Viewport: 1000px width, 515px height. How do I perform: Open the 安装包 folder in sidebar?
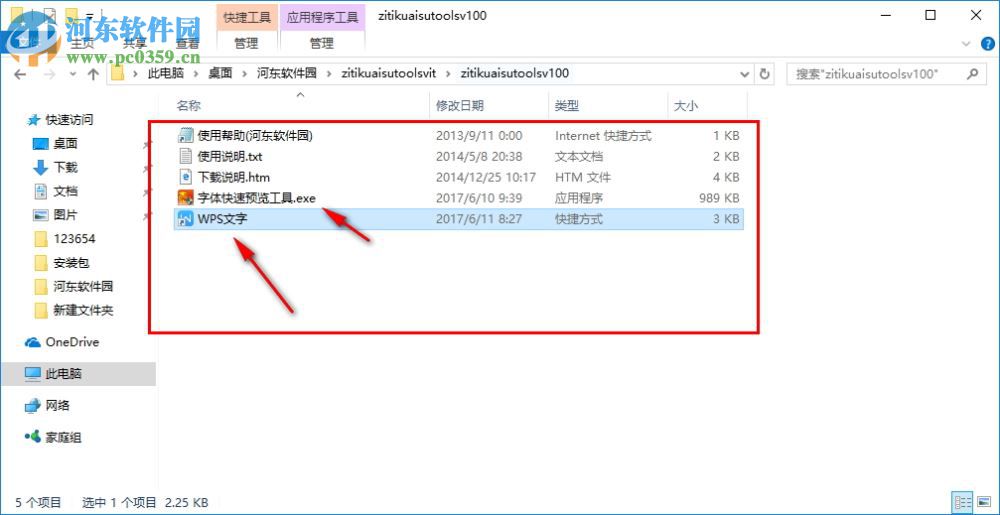click(71, 263)
